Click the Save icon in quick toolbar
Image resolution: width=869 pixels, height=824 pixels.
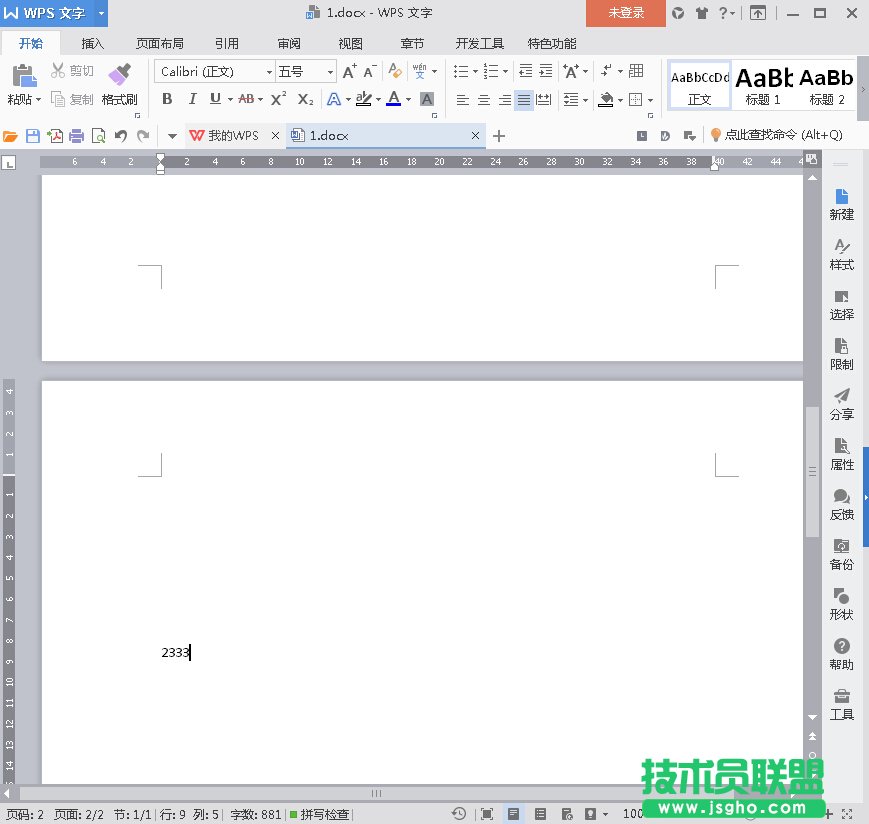click(x=33, y=136)
